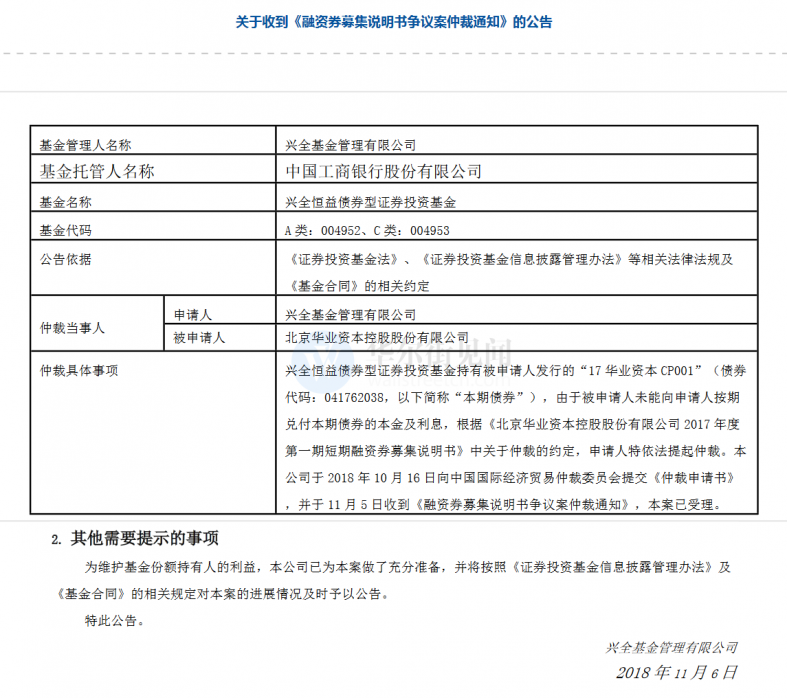Click '兴全恒益债券型证券投资基金' fund name value
Viewport: 787px width, 698px height.
[x=370, y=202]
